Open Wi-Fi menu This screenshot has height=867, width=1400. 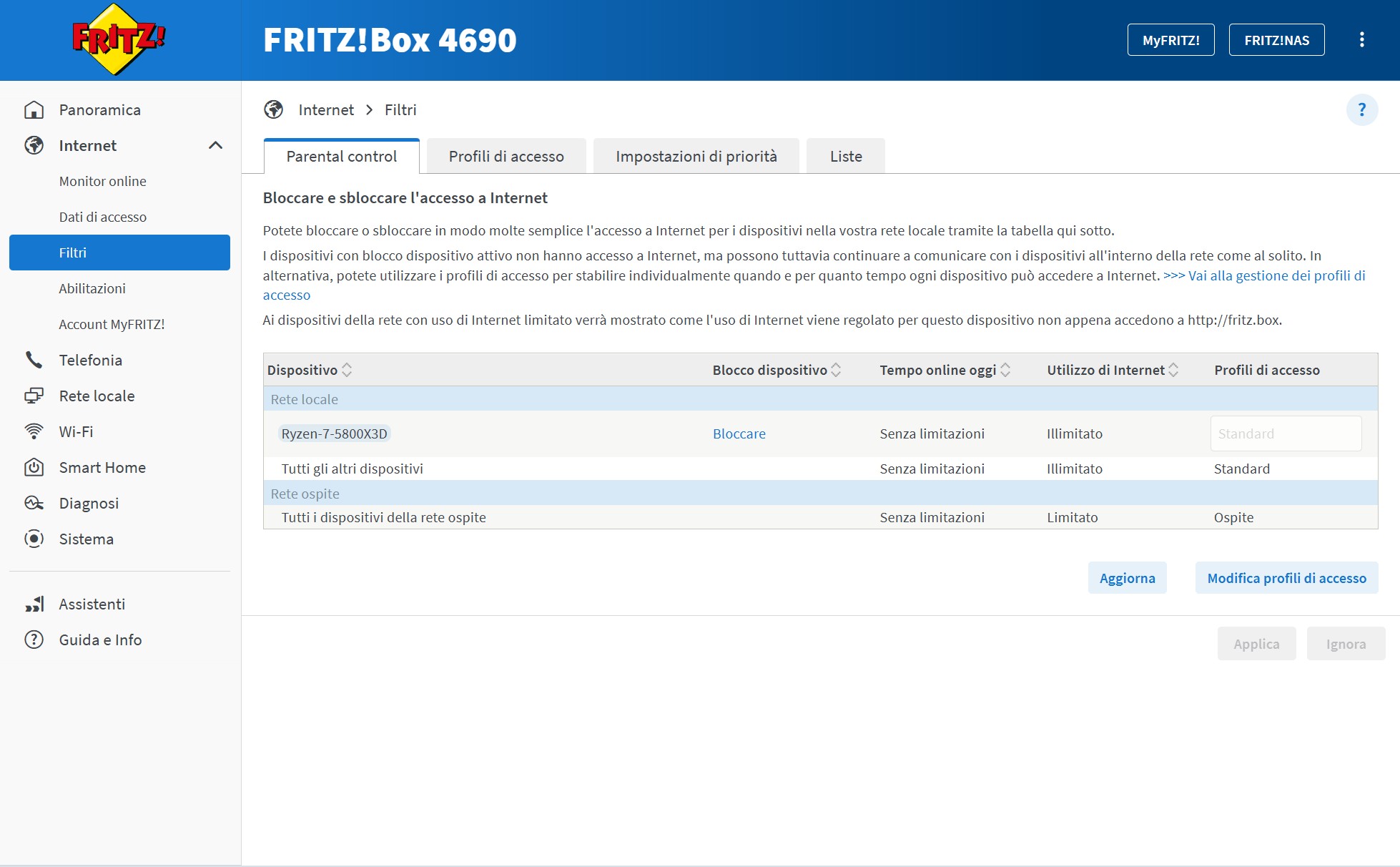[x=76, y=431]
